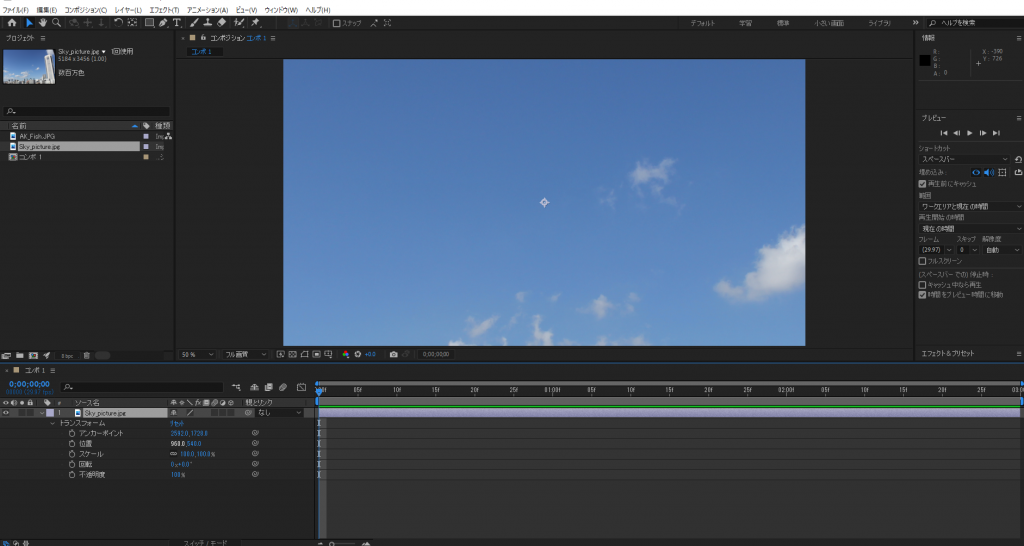Click the graph editor icon in timeline
The image size is (1024, 546).
pos(301,387)
